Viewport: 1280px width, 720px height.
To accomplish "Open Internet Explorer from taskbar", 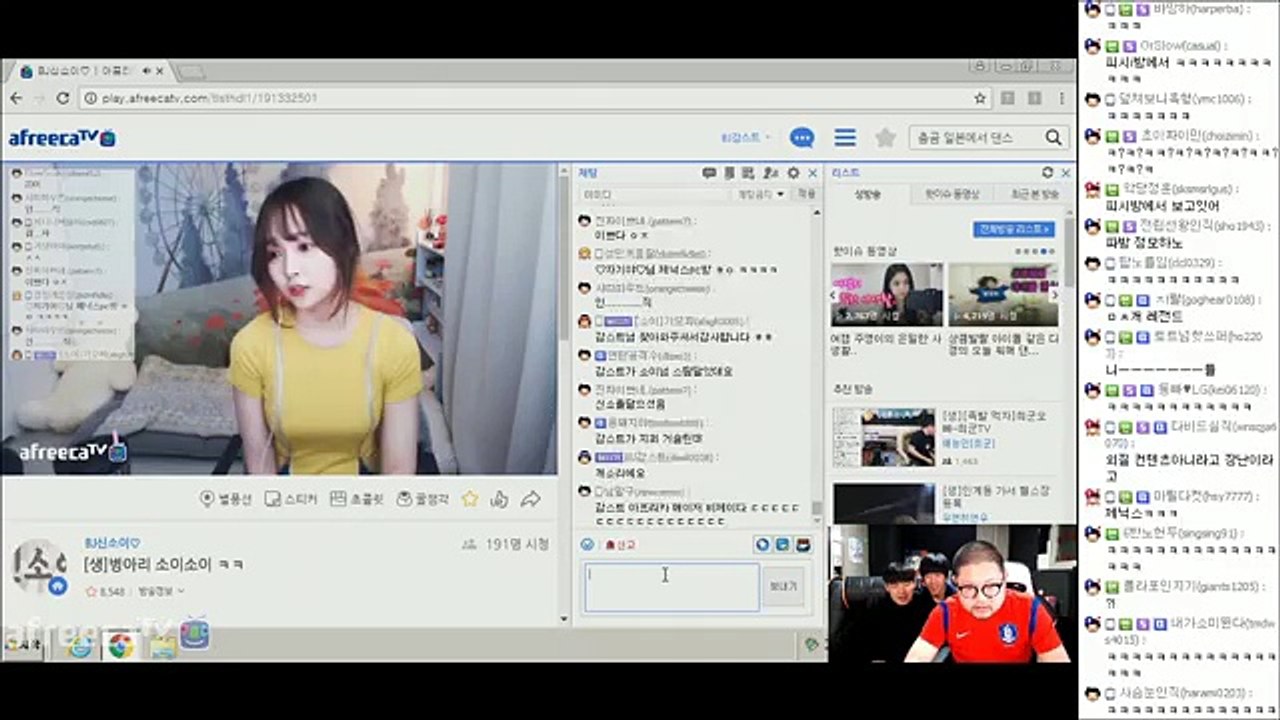I will 80,646.
